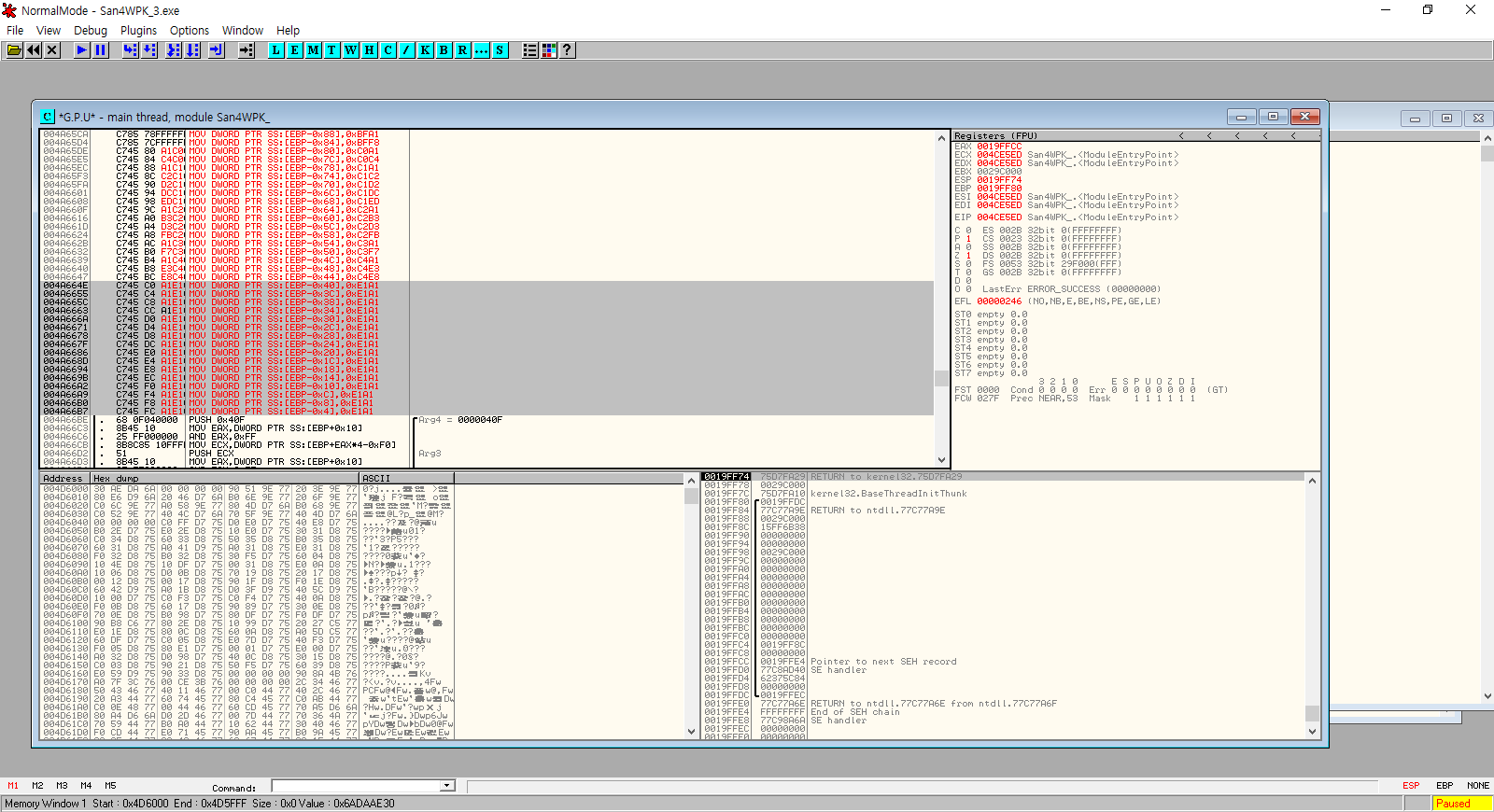Click scroll-down arrow of the background window
Screen dimensions: 1494x812
tap(1487, 695)
